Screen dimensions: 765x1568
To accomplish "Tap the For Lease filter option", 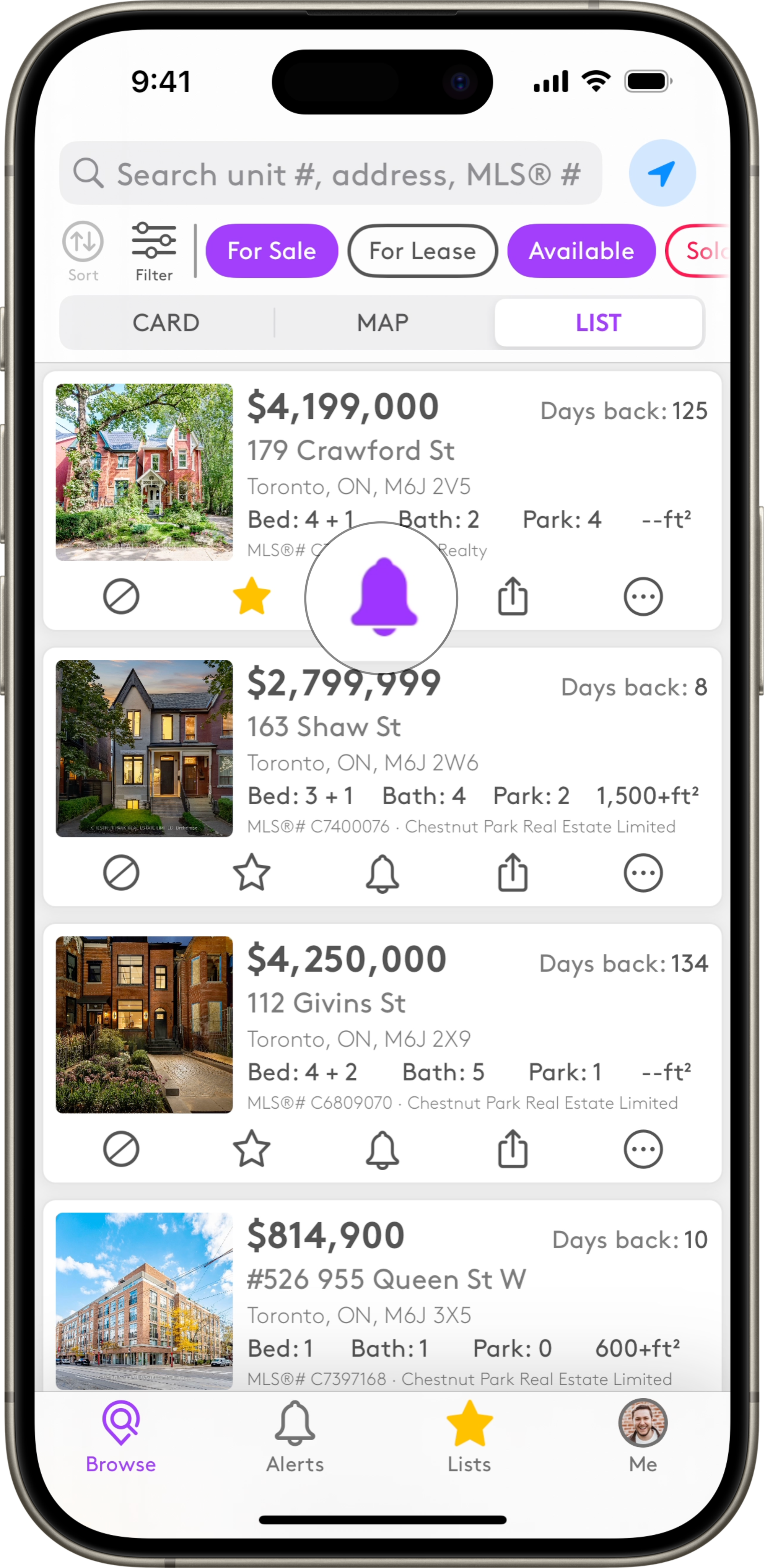I will tap(421, 250).
